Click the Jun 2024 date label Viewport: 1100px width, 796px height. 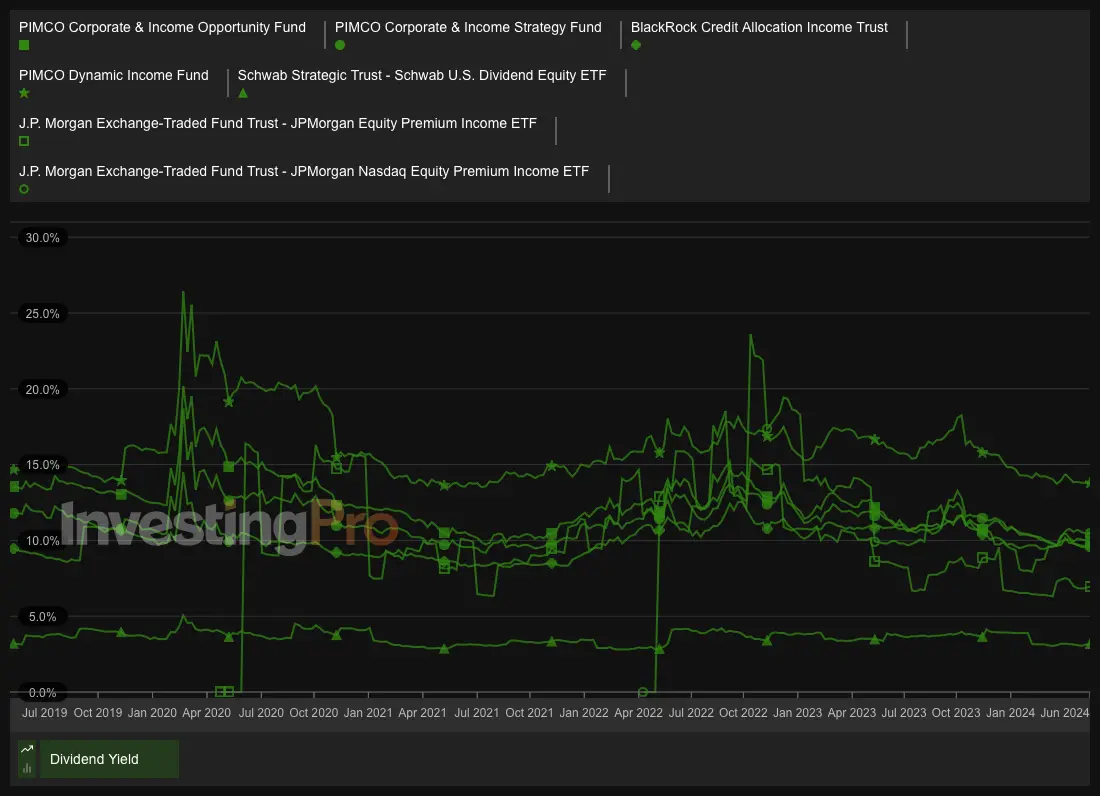1065,713
